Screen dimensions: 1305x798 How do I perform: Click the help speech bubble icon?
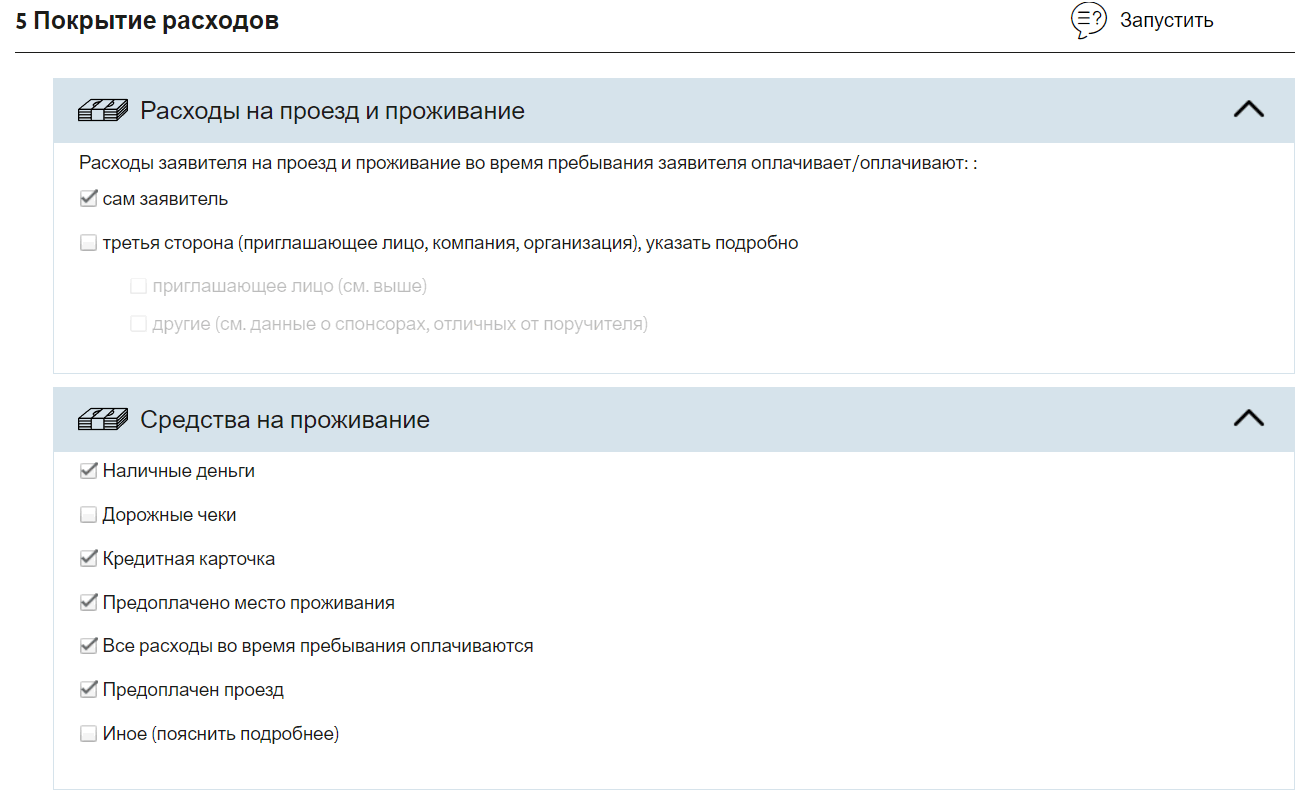coord(1089,20)
